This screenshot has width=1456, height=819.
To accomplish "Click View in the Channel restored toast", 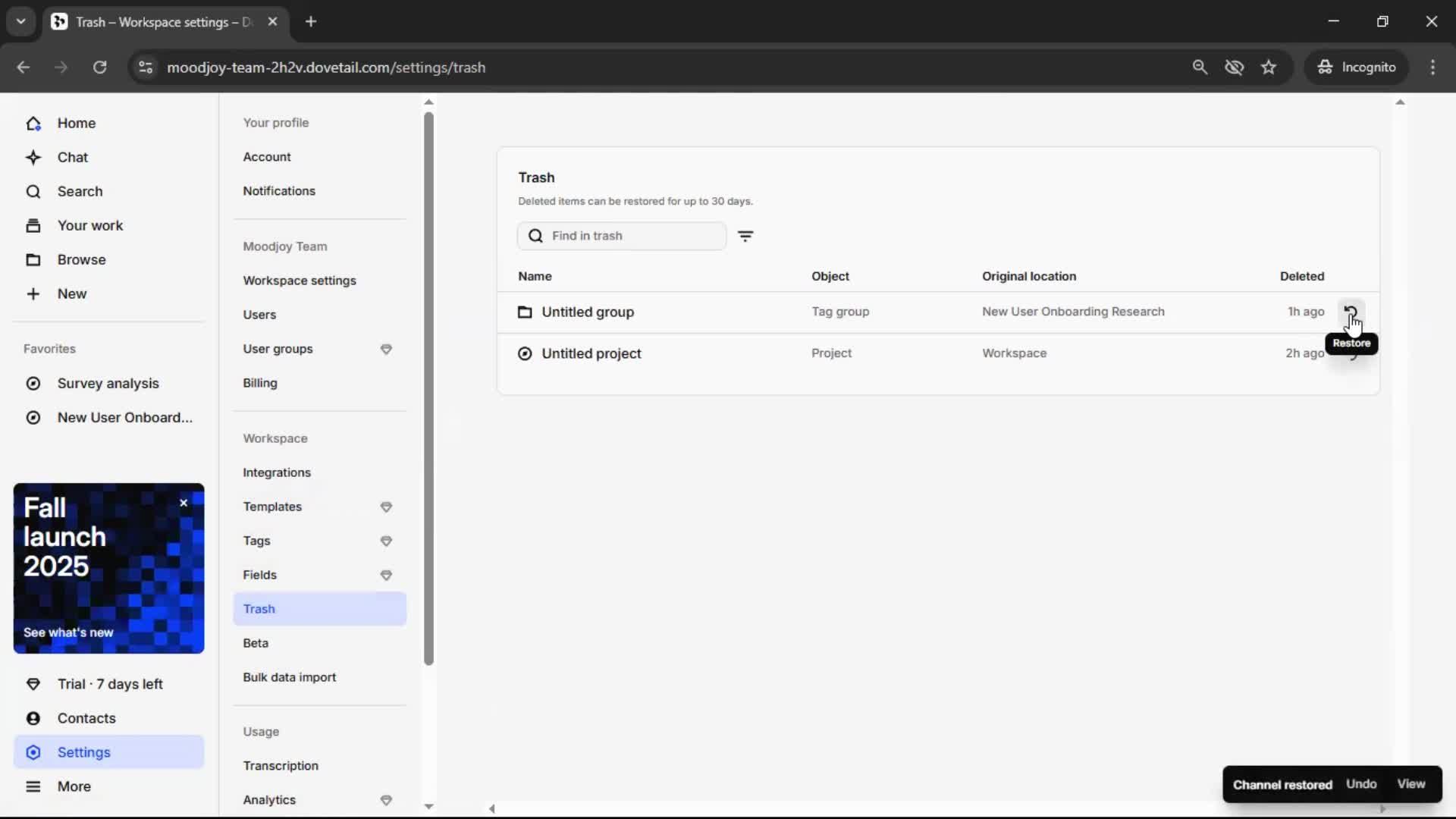I will point(1410,784).
